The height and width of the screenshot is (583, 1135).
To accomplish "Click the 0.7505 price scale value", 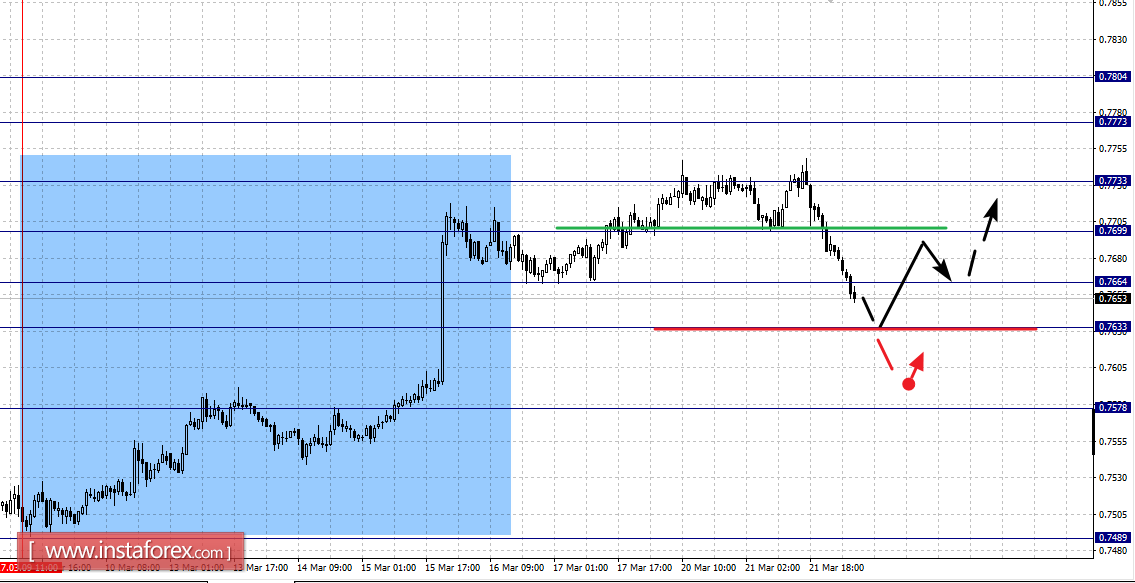I will (x=1115, y=515).
